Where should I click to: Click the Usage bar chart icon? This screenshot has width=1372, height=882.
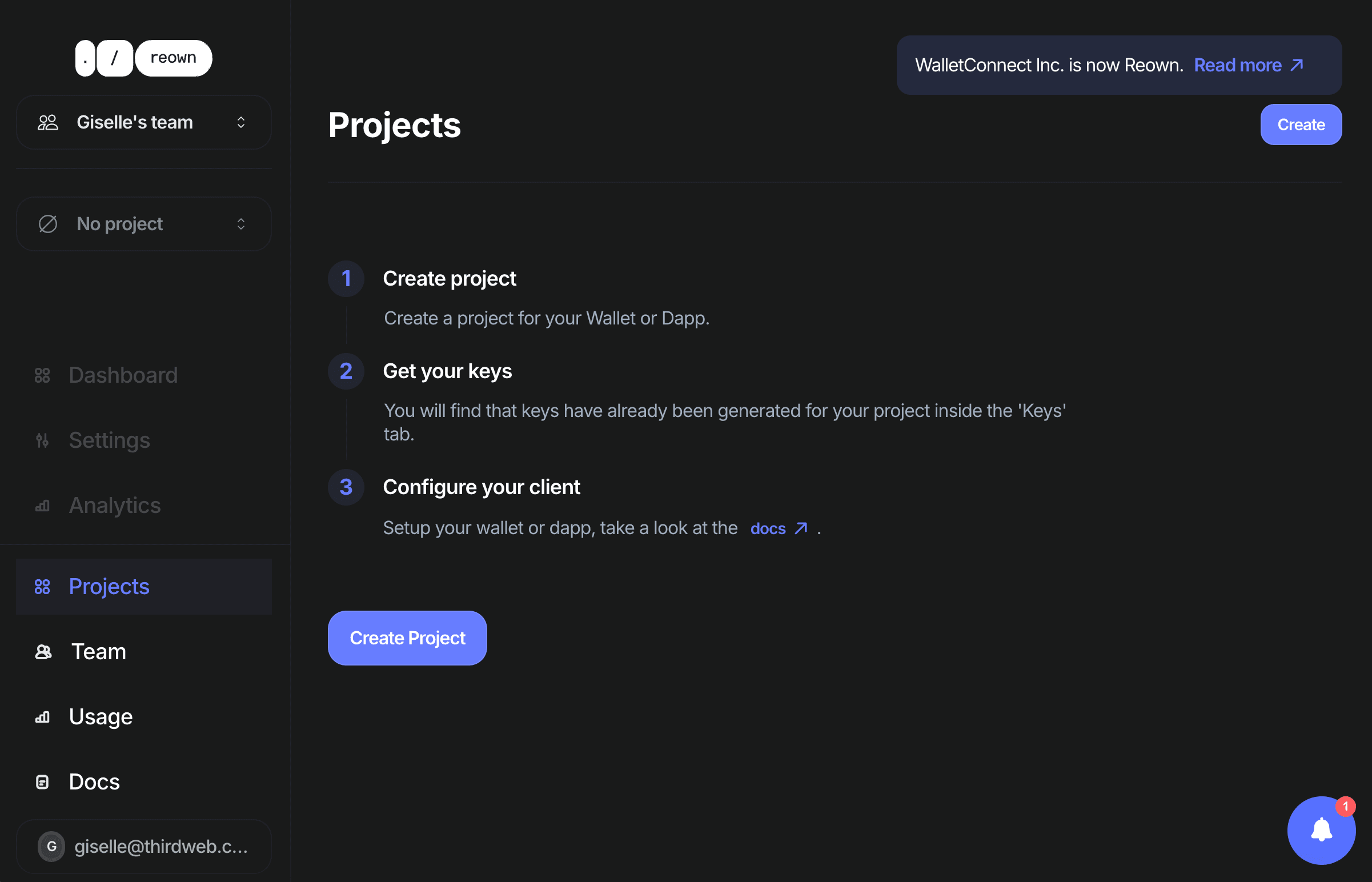(42, 717)
